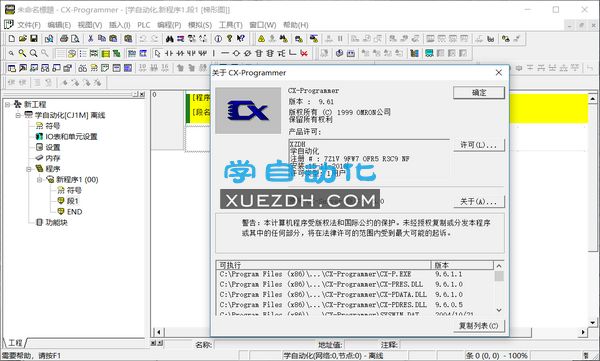Select the CX-P.EXE row in the file list
The width and height of the screenshot is (600, 361).
[x=355, y=274]
